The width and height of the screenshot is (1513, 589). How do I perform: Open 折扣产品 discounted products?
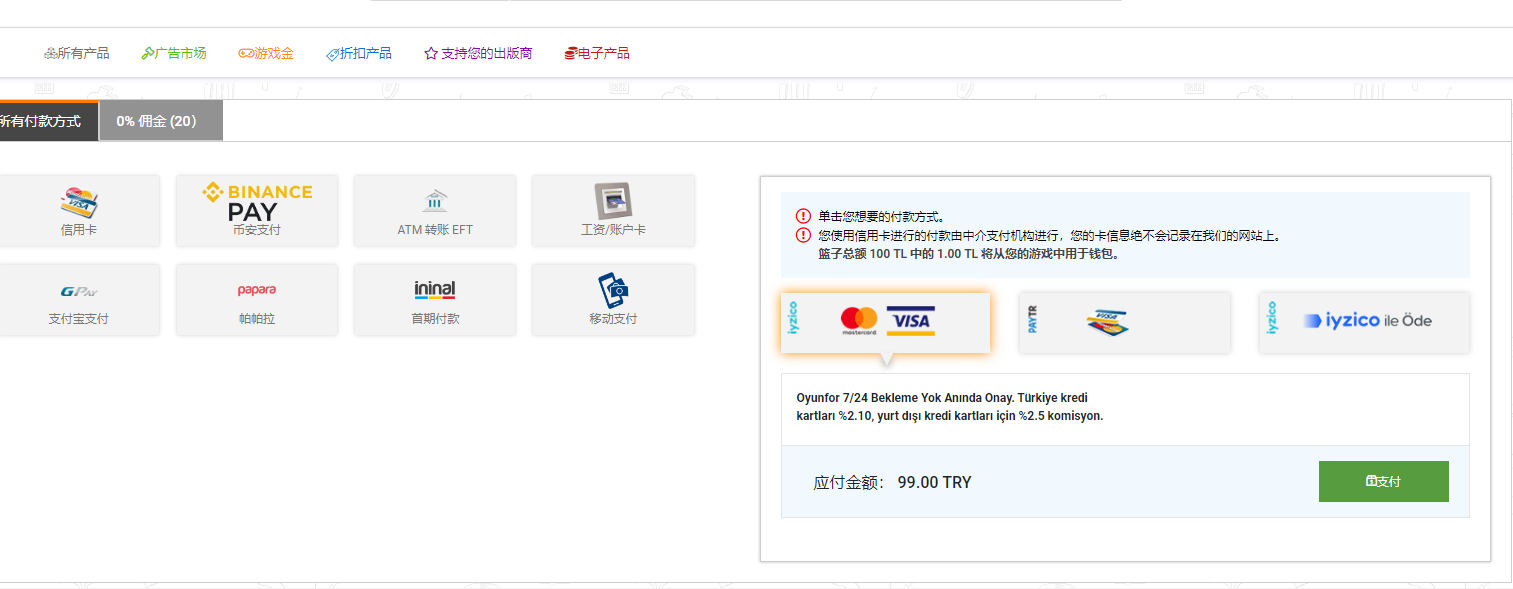(x=359, y=53)
